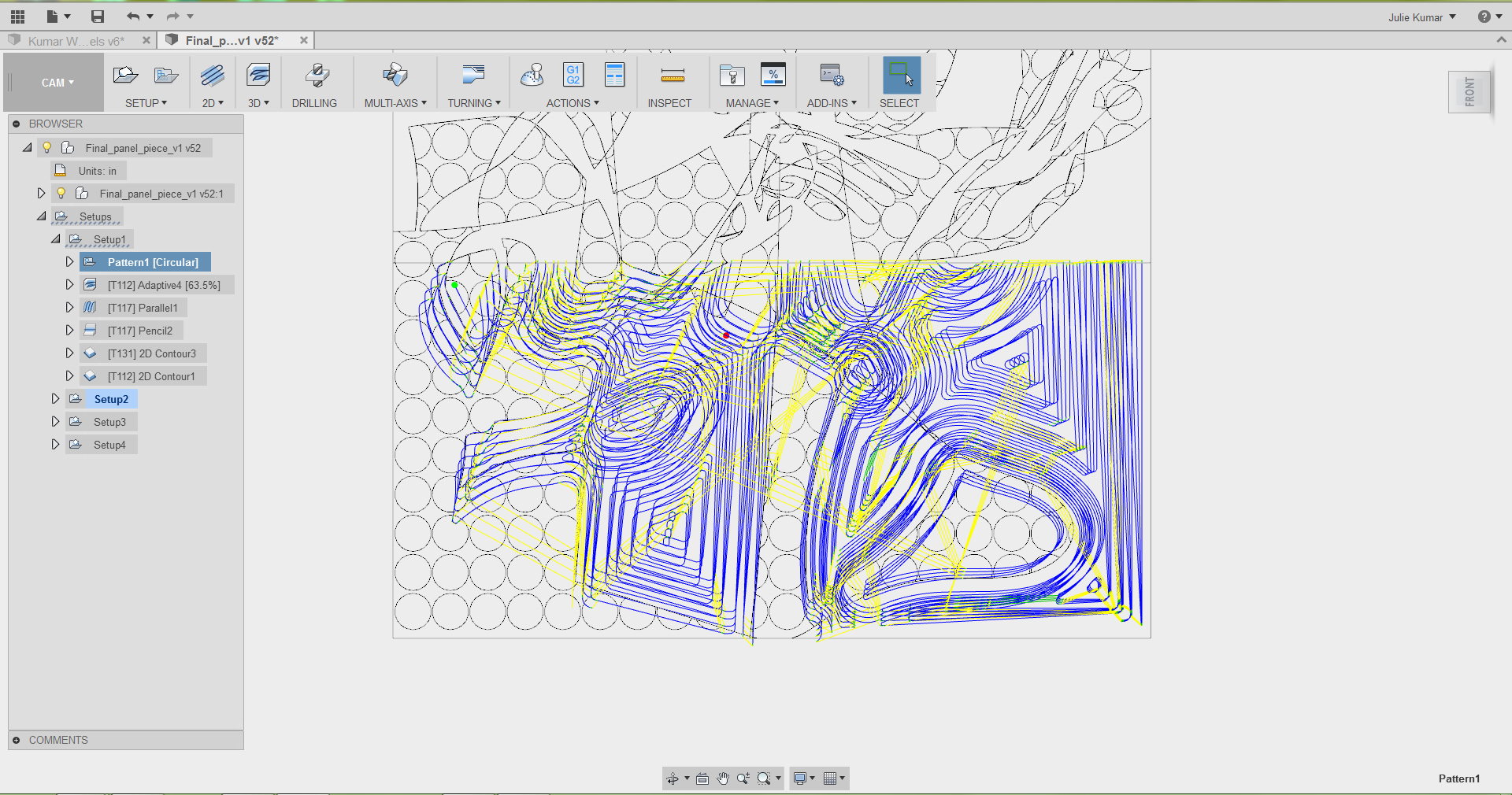Save the document with the Save icon

point(98,17)
